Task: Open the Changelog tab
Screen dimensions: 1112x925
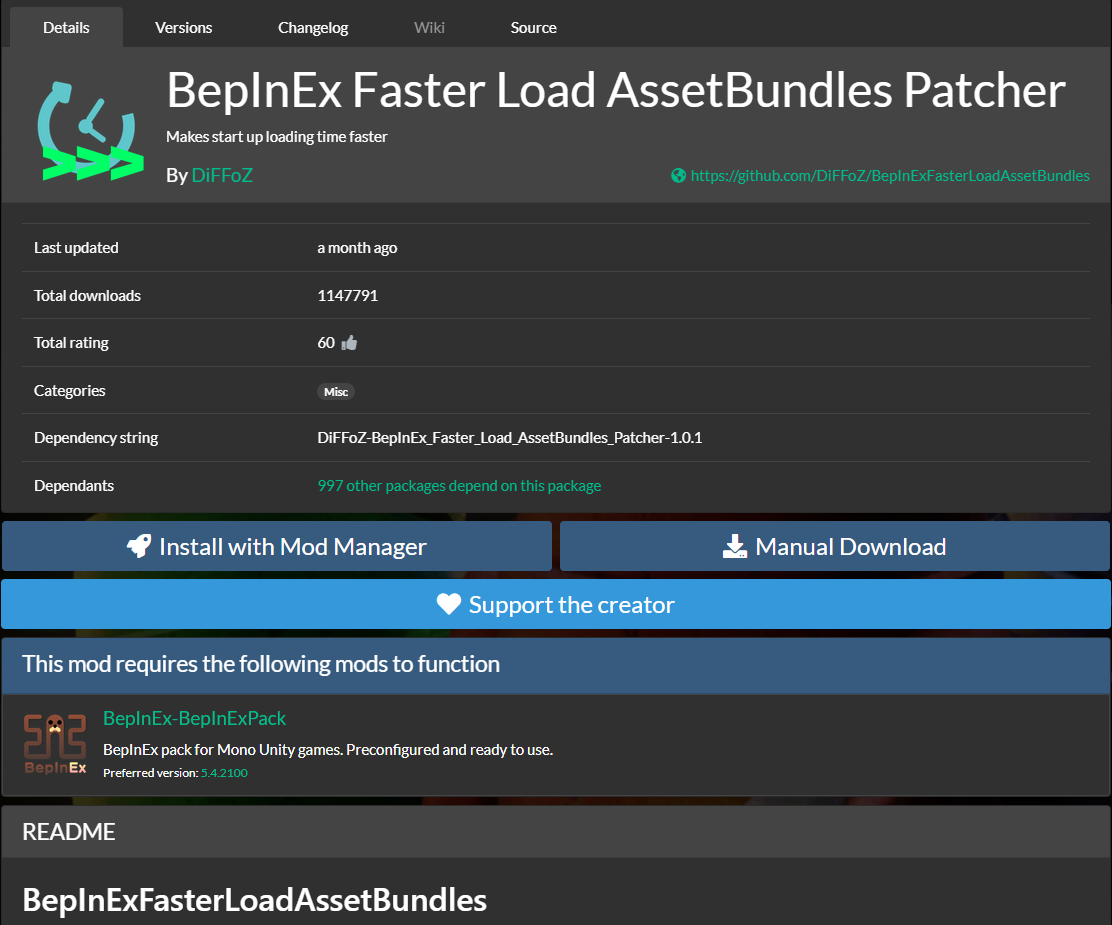Action: pos(313,28)
